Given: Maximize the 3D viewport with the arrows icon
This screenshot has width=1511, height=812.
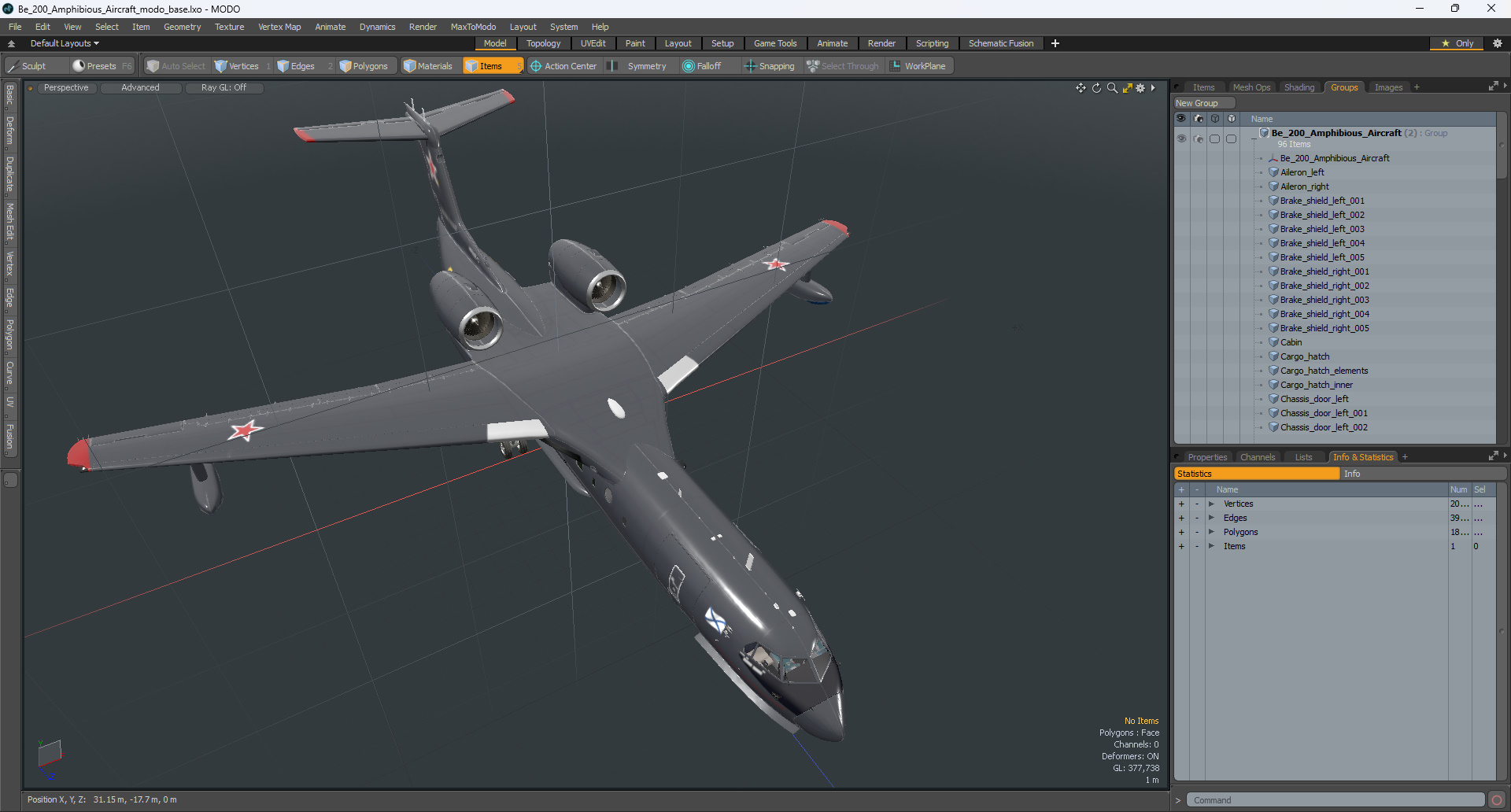Looking at the screenshot, I should (1127, 88).
